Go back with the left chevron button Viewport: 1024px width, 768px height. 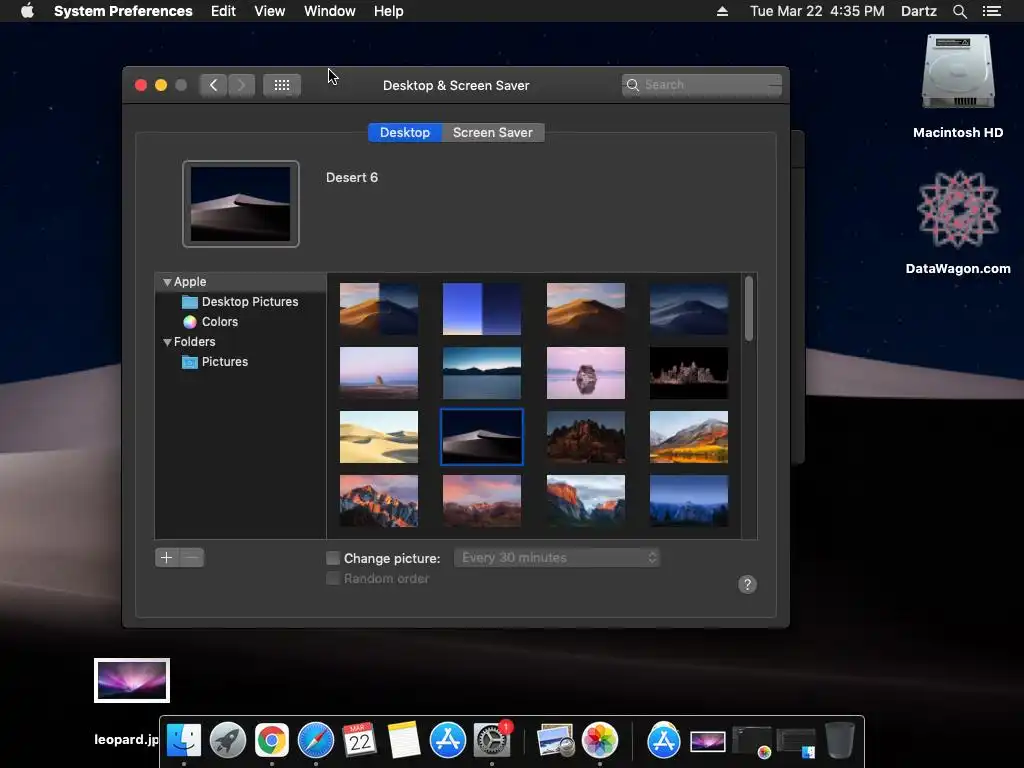[213, 85]
